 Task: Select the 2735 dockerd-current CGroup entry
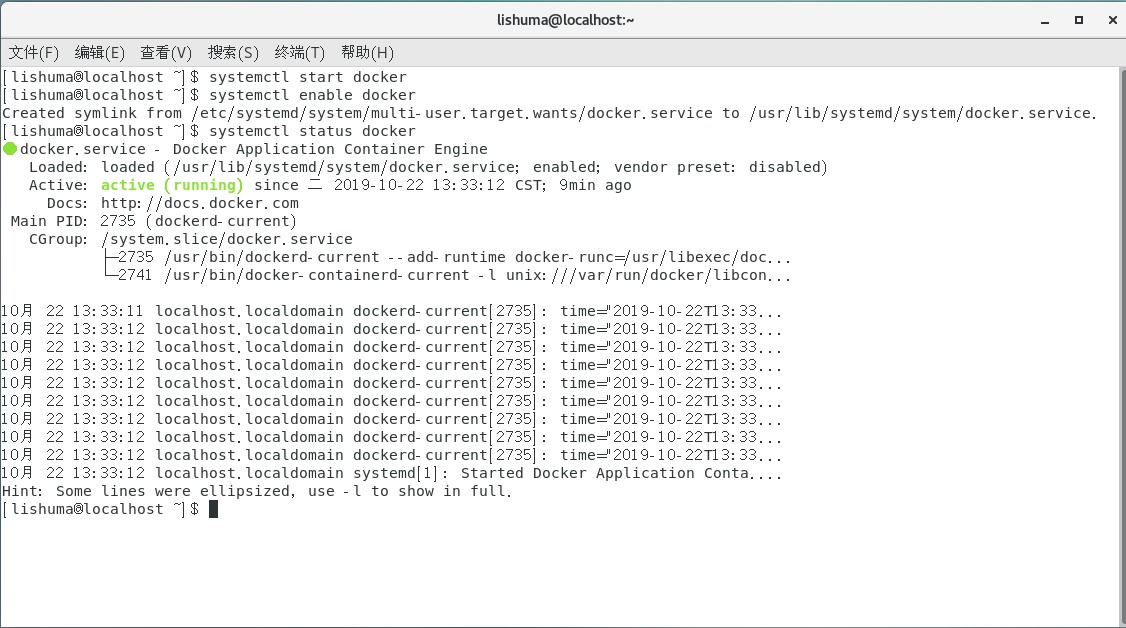point(450,257)
